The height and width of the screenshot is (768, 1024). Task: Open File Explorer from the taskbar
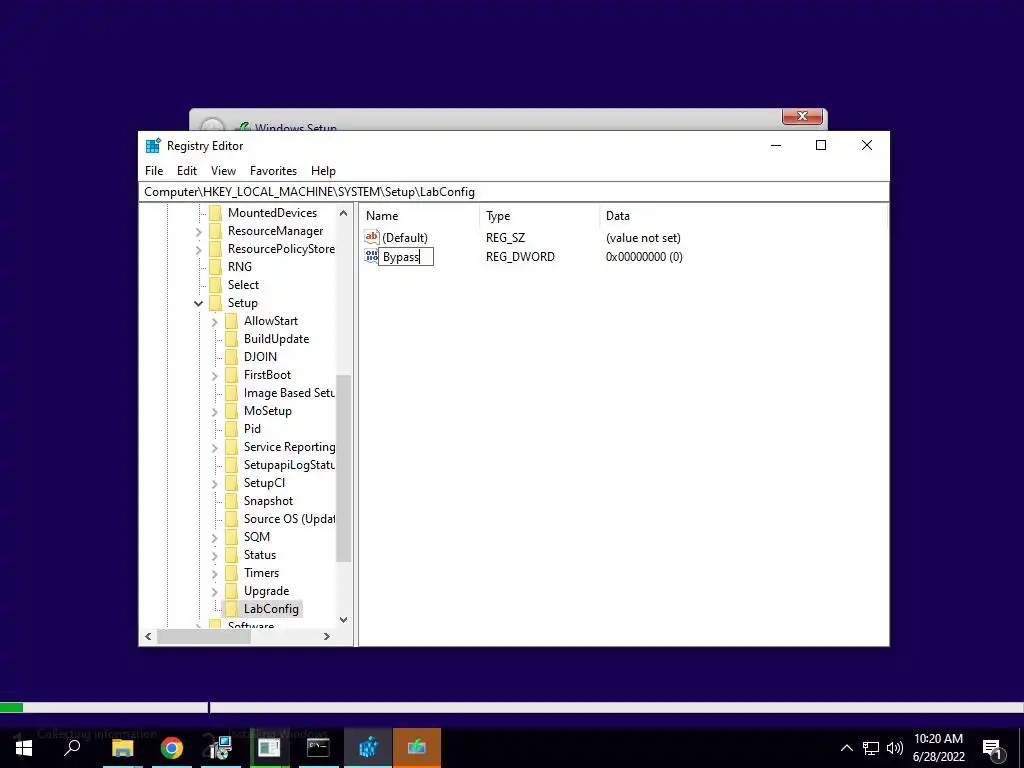122,748
